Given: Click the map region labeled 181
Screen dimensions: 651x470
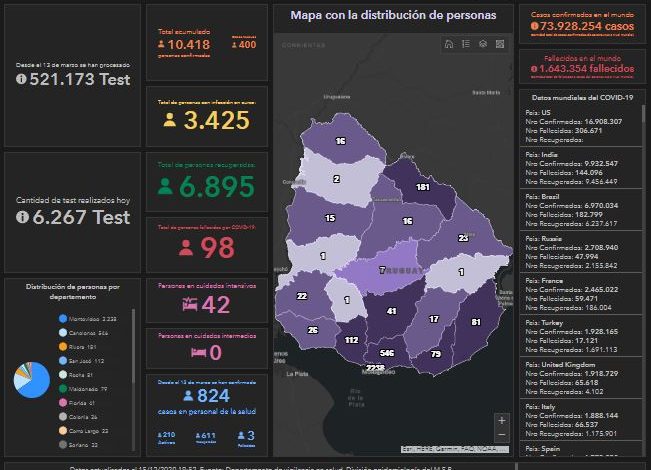Looking at the screenshot, I should [422, 187].
